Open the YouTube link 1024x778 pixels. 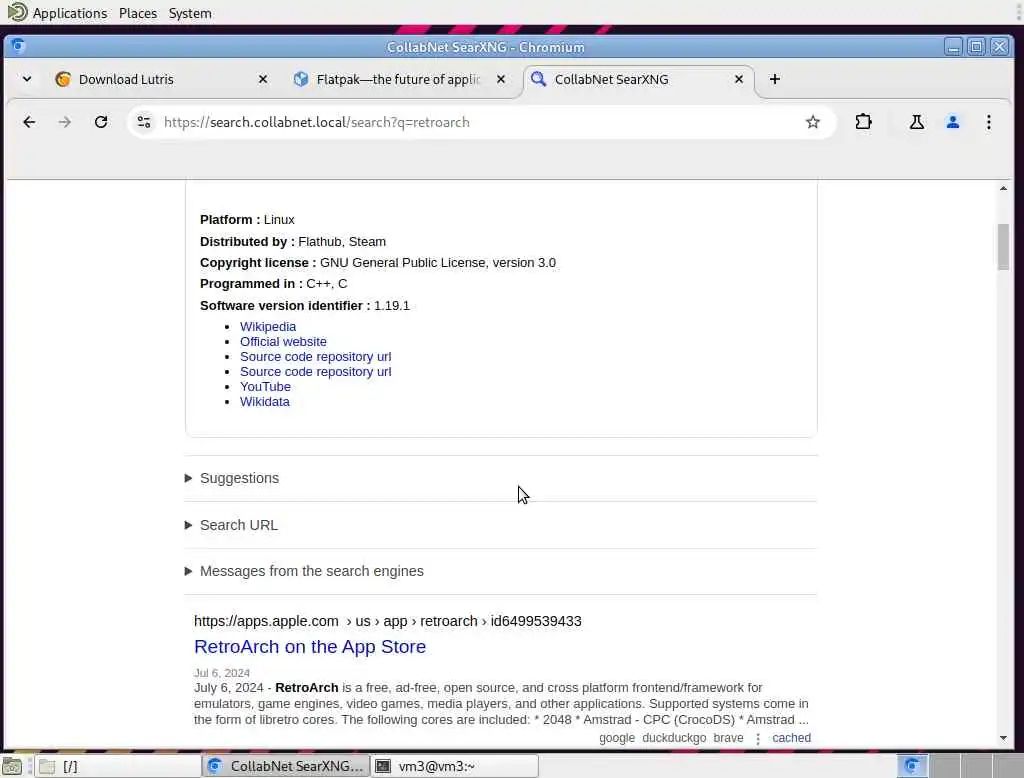pos(265,387)
